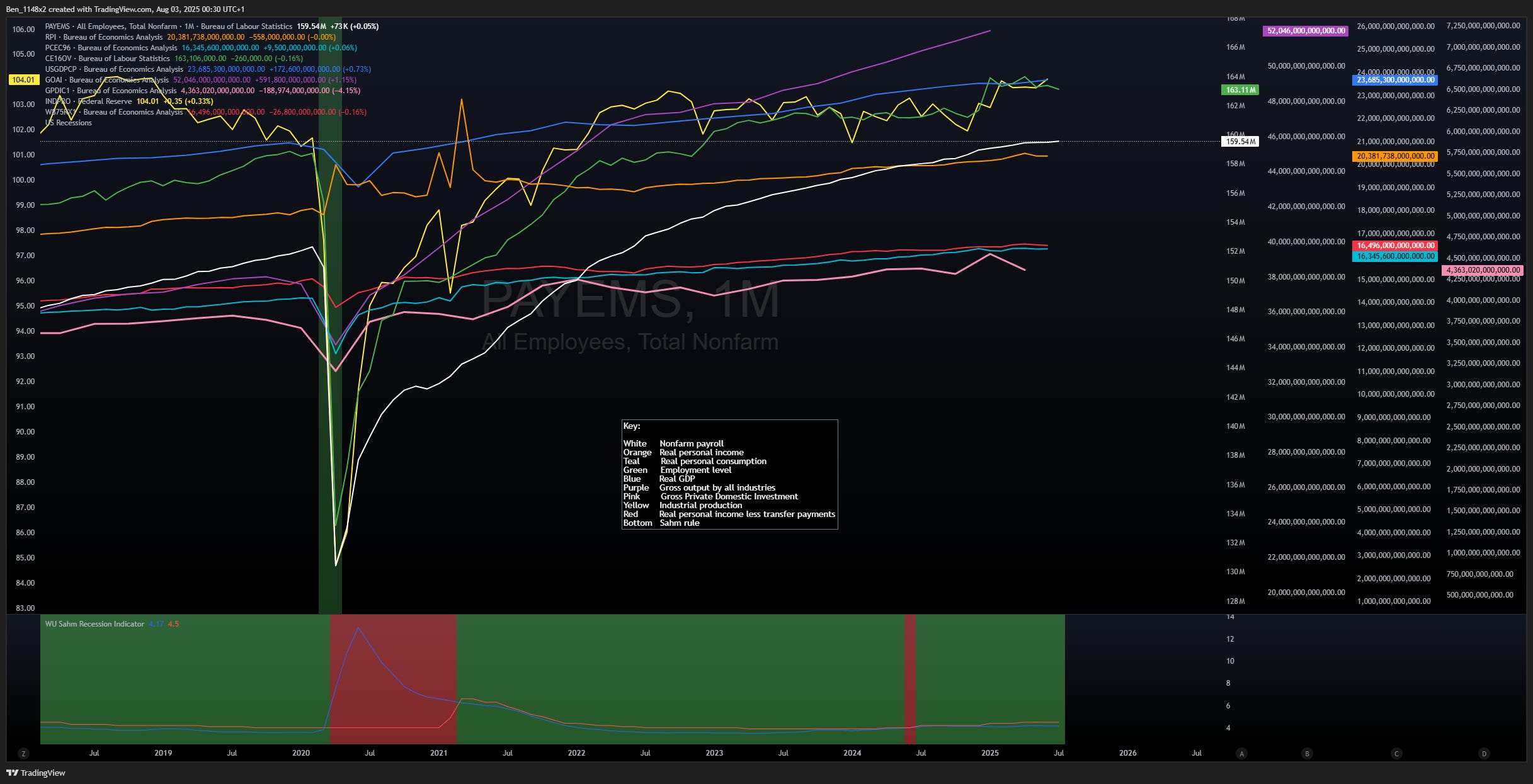This screenshot has width=1533, height=784.
Task: Click the USGDPCP legend label
Action: (60, 69)
